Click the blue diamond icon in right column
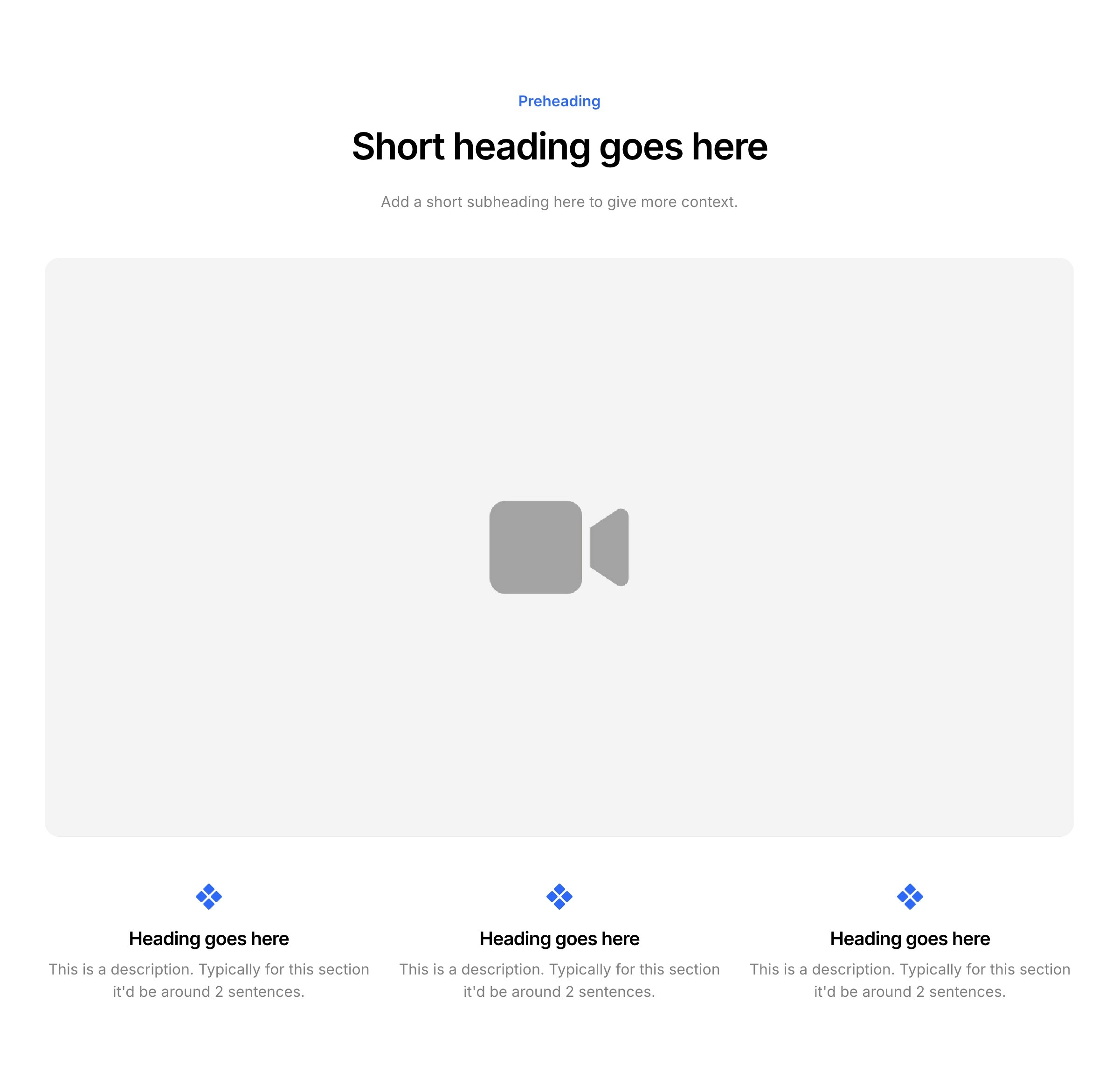Image resolution: width=1119 pixels, height=1092 pixels. tap(910, 897)
